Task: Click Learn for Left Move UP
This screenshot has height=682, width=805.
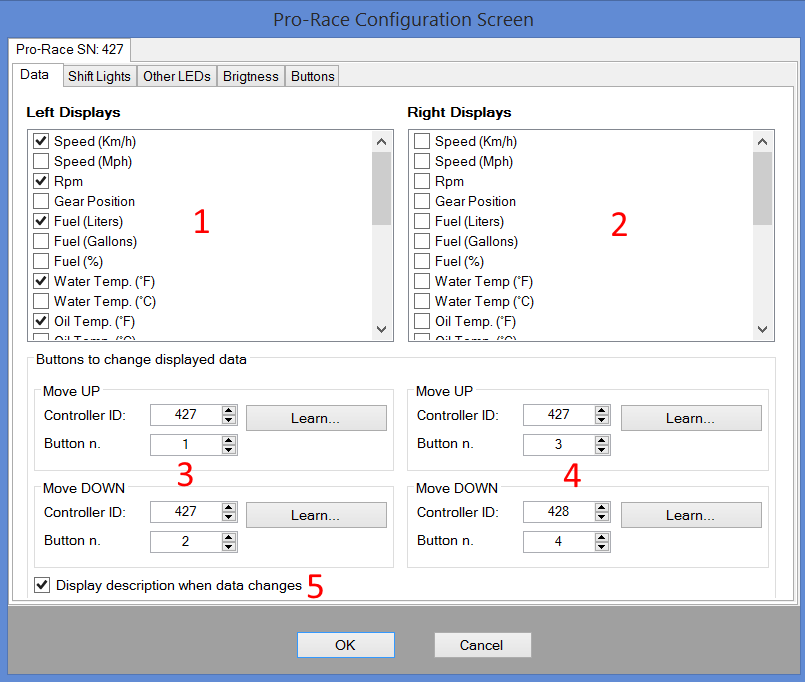Action: [x=315, y=418]
